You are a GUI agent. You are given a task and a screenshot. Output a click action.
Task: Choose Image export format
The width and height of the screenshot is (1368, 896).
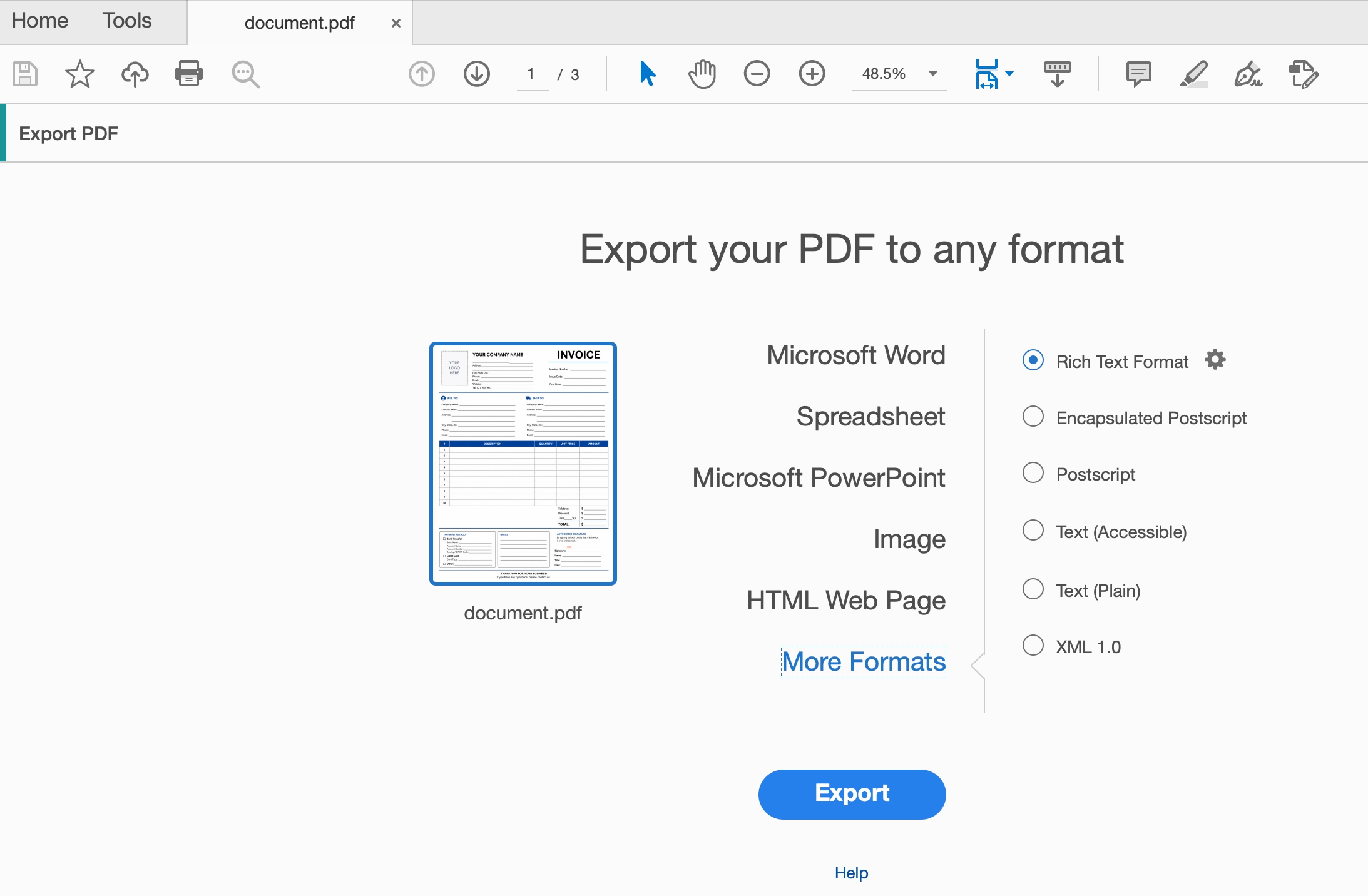(x=909, y=539)
